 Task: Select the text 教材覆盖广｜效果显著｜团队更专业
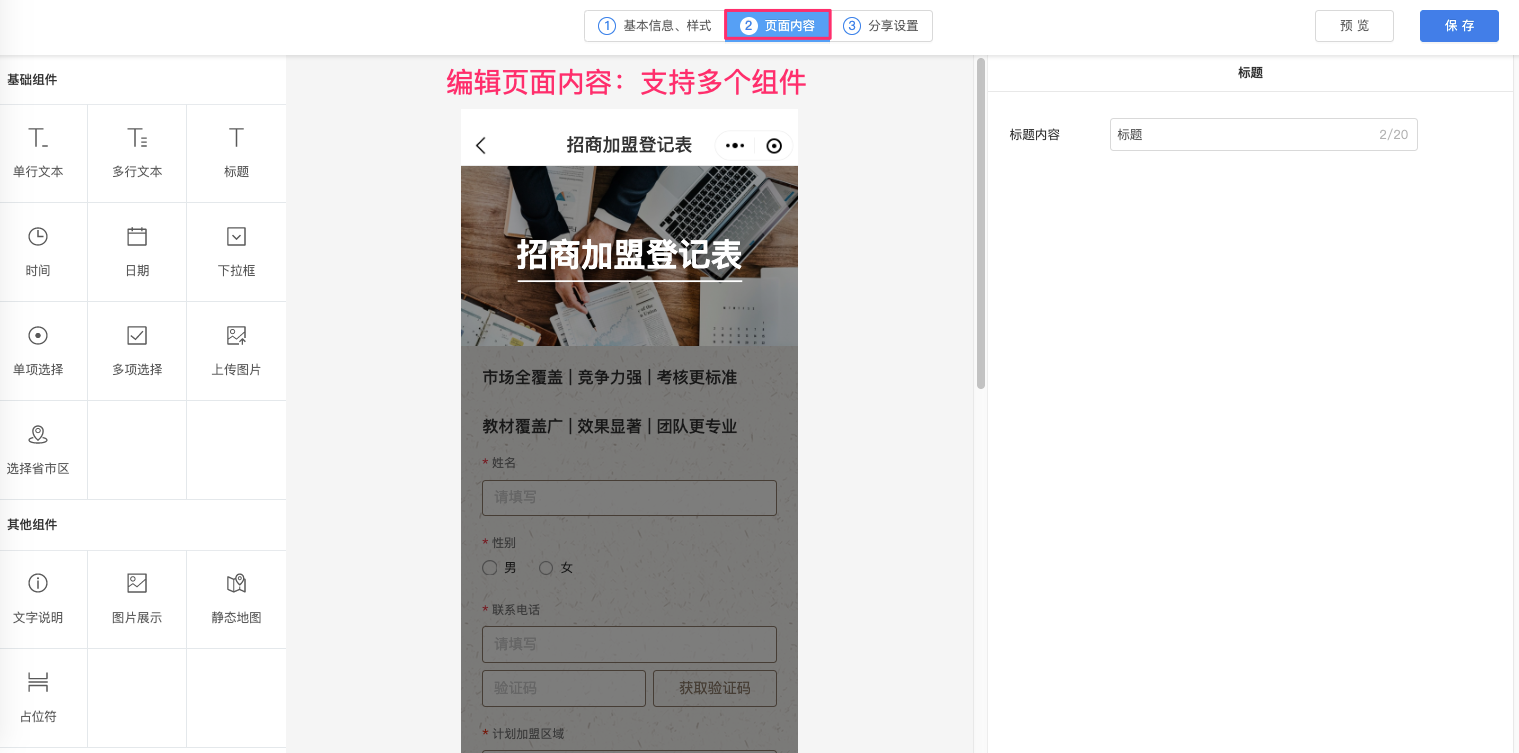(x=610, y=426)
